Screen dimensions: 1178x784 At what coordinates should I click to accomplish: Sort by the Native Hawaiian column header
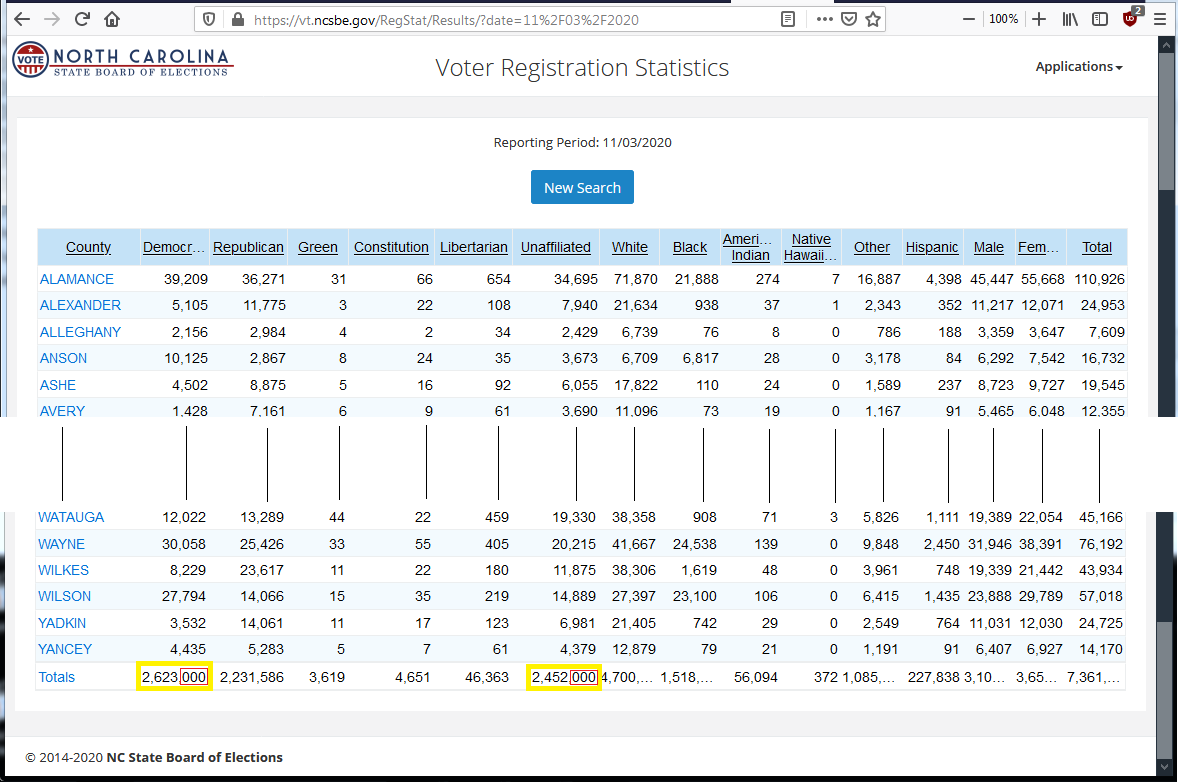click(x=811, y=247)
